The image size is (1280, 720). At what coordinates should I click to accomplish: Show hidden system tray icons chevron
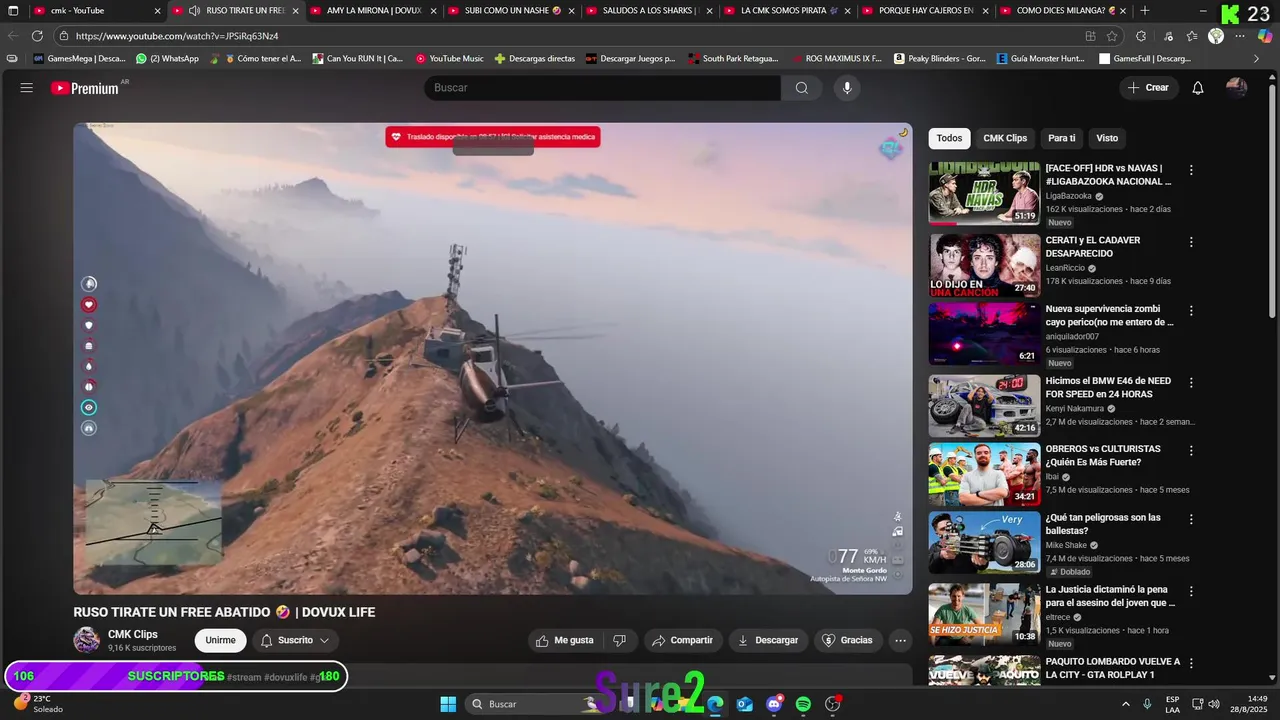coord(1126,704)
